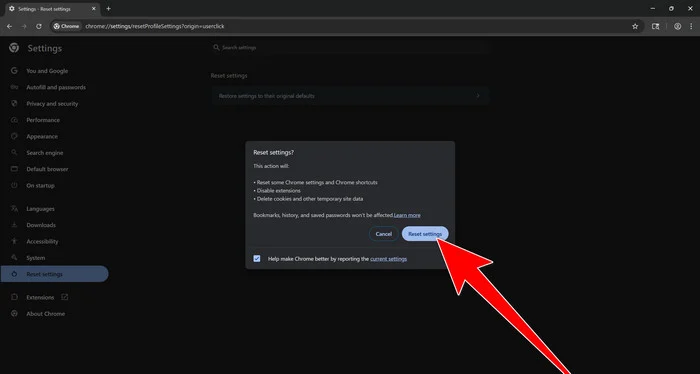Open Downloads settings section
Screen dimensions: 700x374
point(41,225)
